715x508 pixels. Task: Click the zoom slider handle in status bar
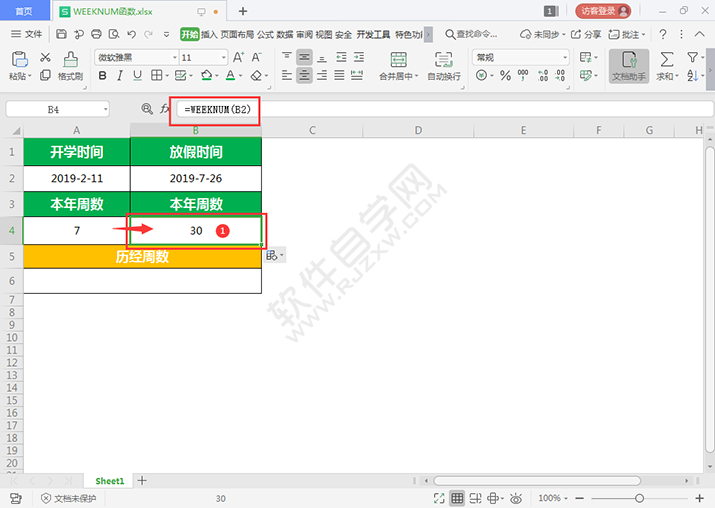639,498
